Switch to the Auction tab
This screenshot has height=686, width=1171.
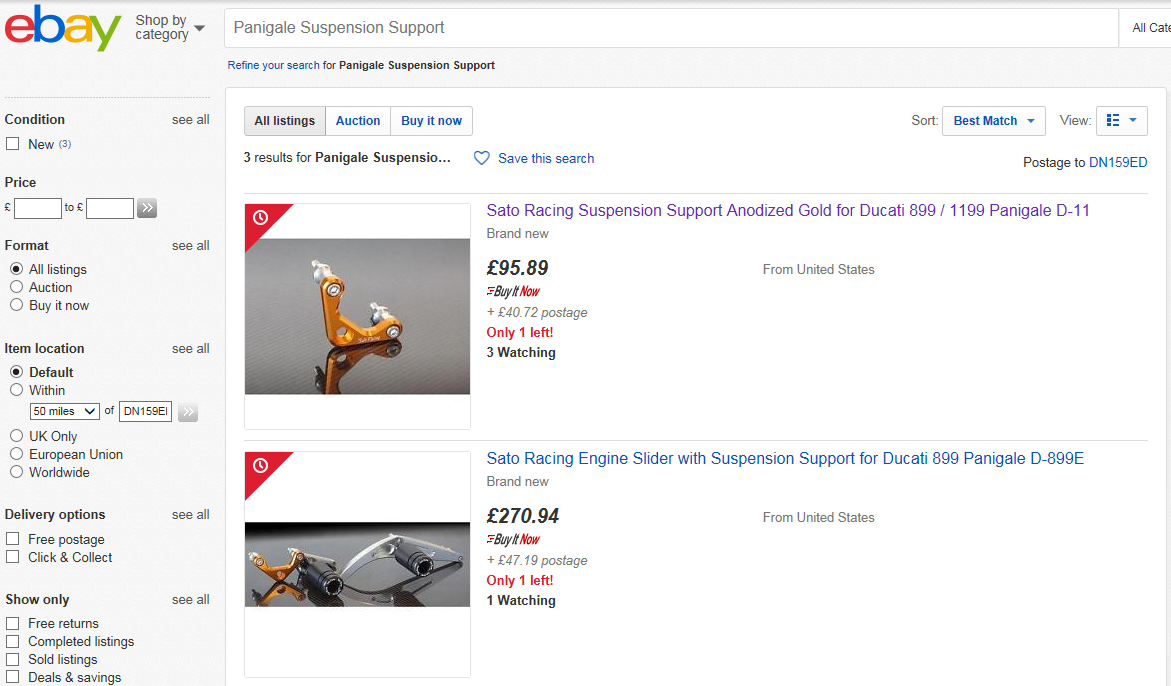tap(358, 121)
